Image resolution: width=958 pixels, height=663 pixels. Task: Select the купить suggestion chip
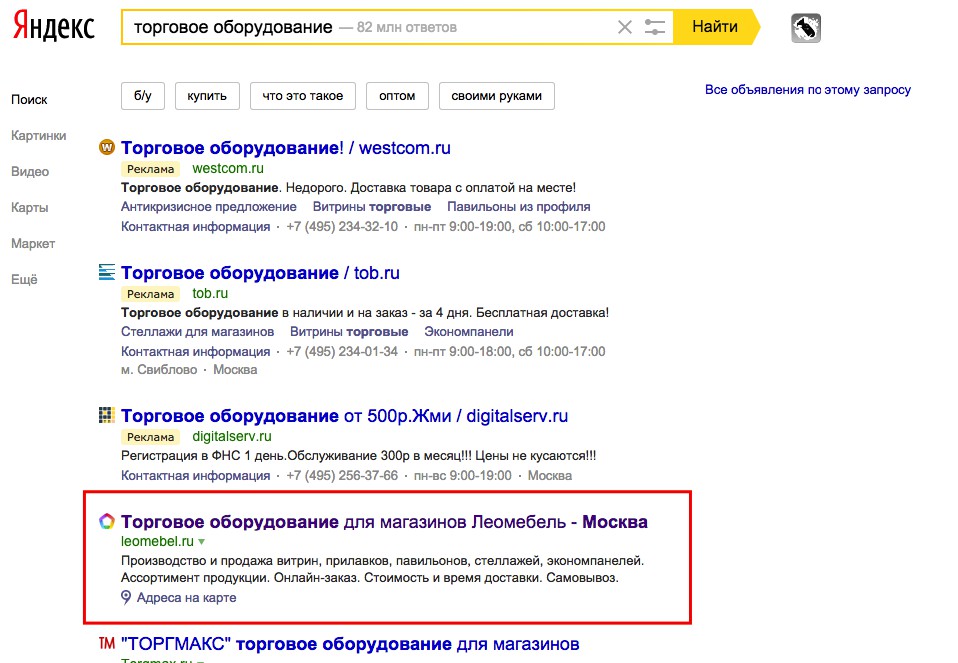coord(207,96)
